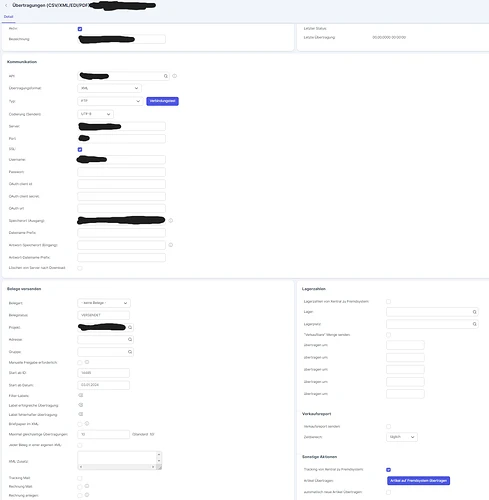Click the Passwort input field

pos(121,172)
